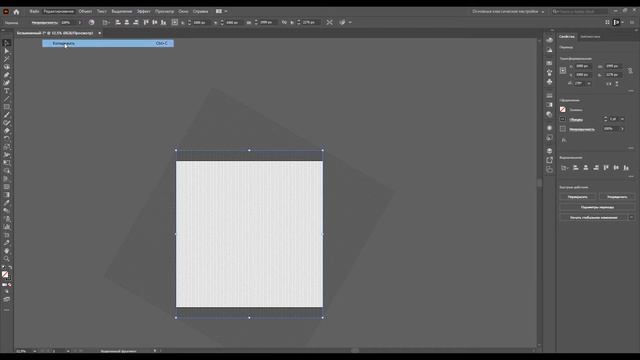Select the Zoom magnifier tool

pyautogui.click(x=7, y=259)
